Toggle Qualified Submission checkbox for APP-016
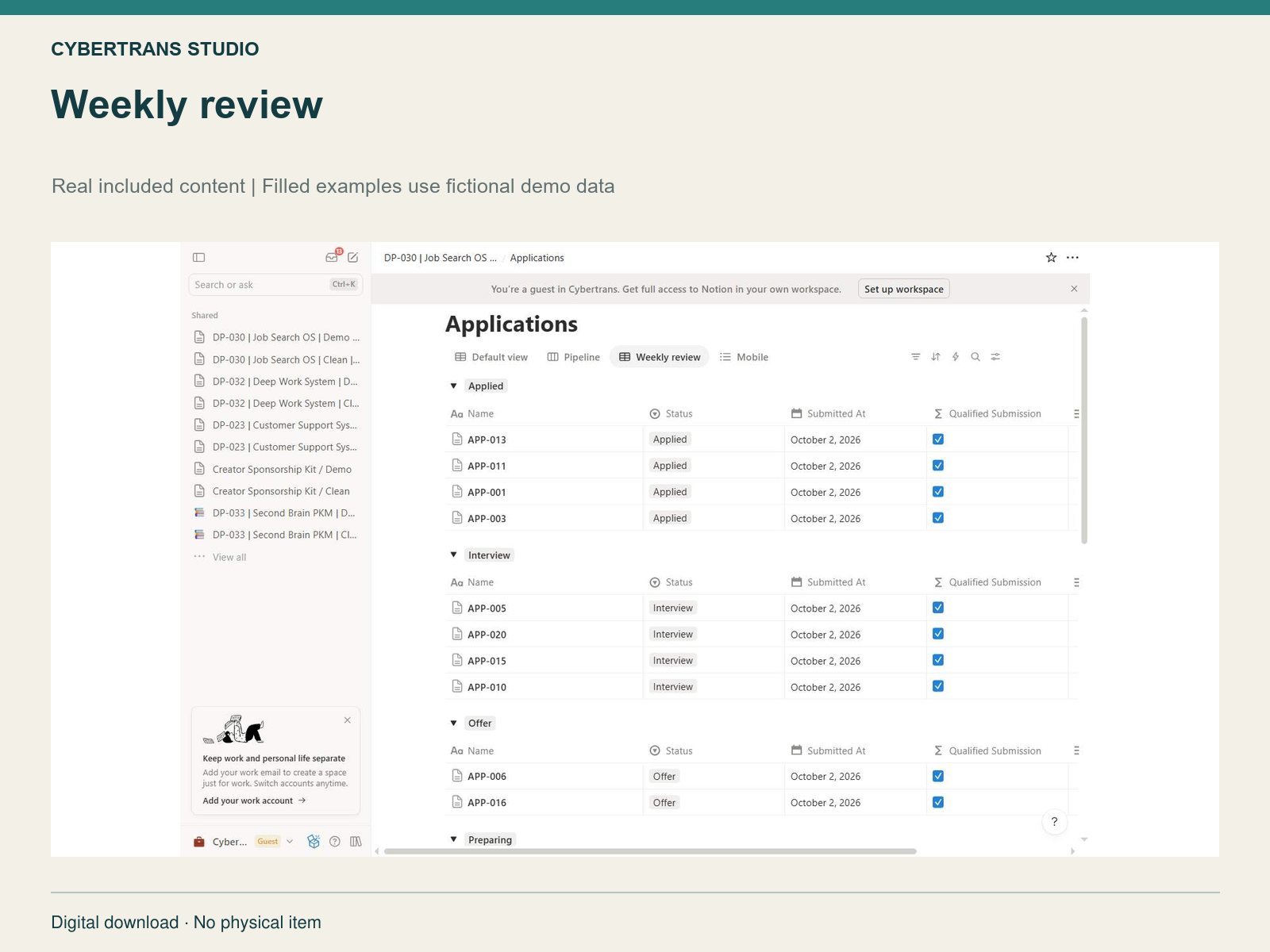The image size is (1270, 952). pyautogui.click(x=938, y=802)
